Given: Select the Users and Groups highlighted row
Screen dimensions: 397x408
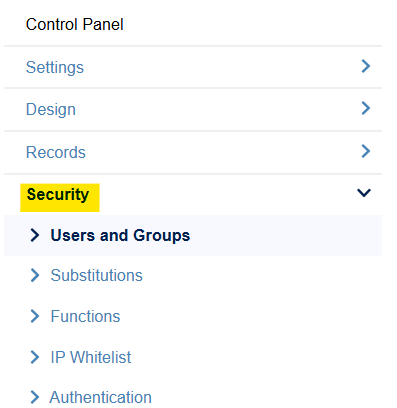Looking at the screenshot, I should pyautogui.click(x=193, y=235).
